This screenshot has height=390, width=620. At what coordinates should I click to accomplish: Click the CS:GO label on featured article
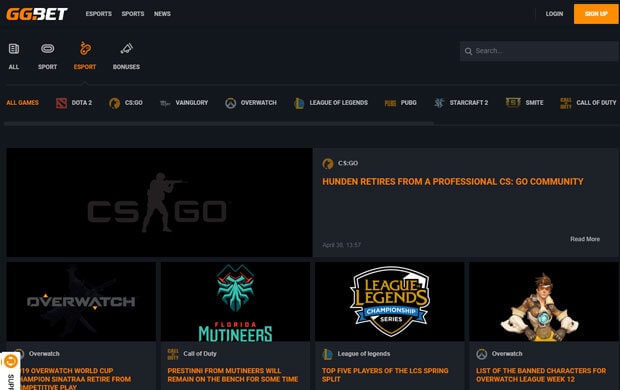pos(348,163)
